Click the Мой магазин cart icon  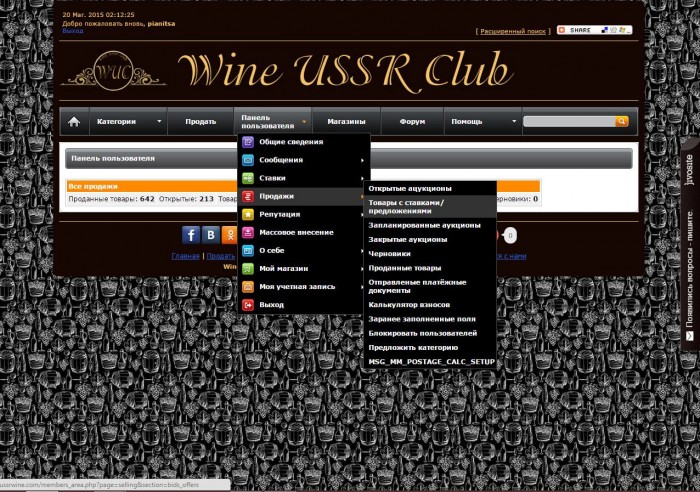[x=248, y=268]
